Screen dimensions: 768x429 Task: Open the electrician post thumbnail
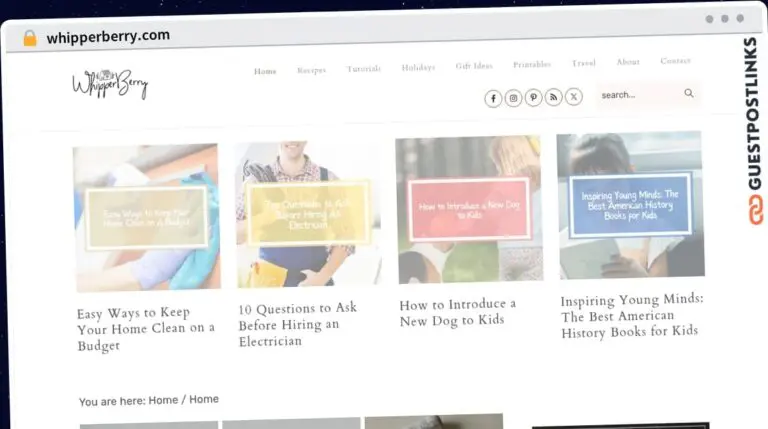[x=309, y=213]
